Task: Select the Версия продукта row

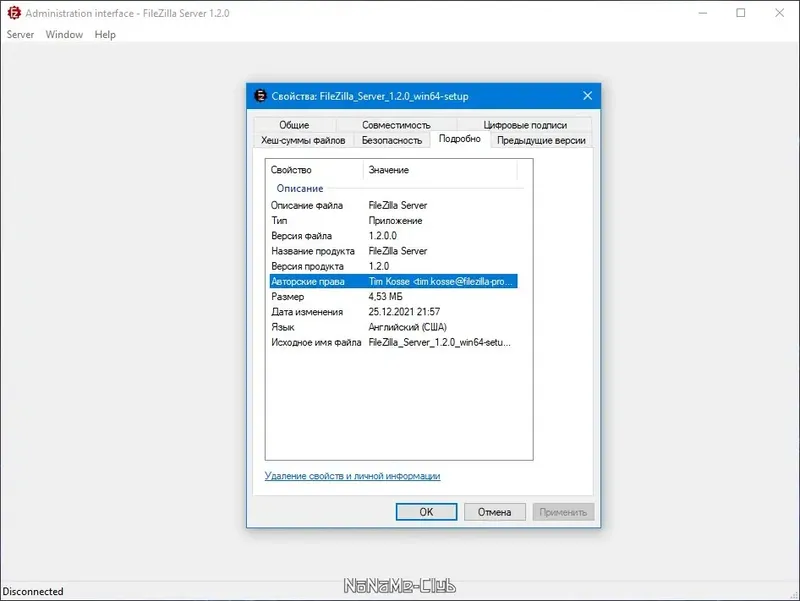Action: point(393,266)
